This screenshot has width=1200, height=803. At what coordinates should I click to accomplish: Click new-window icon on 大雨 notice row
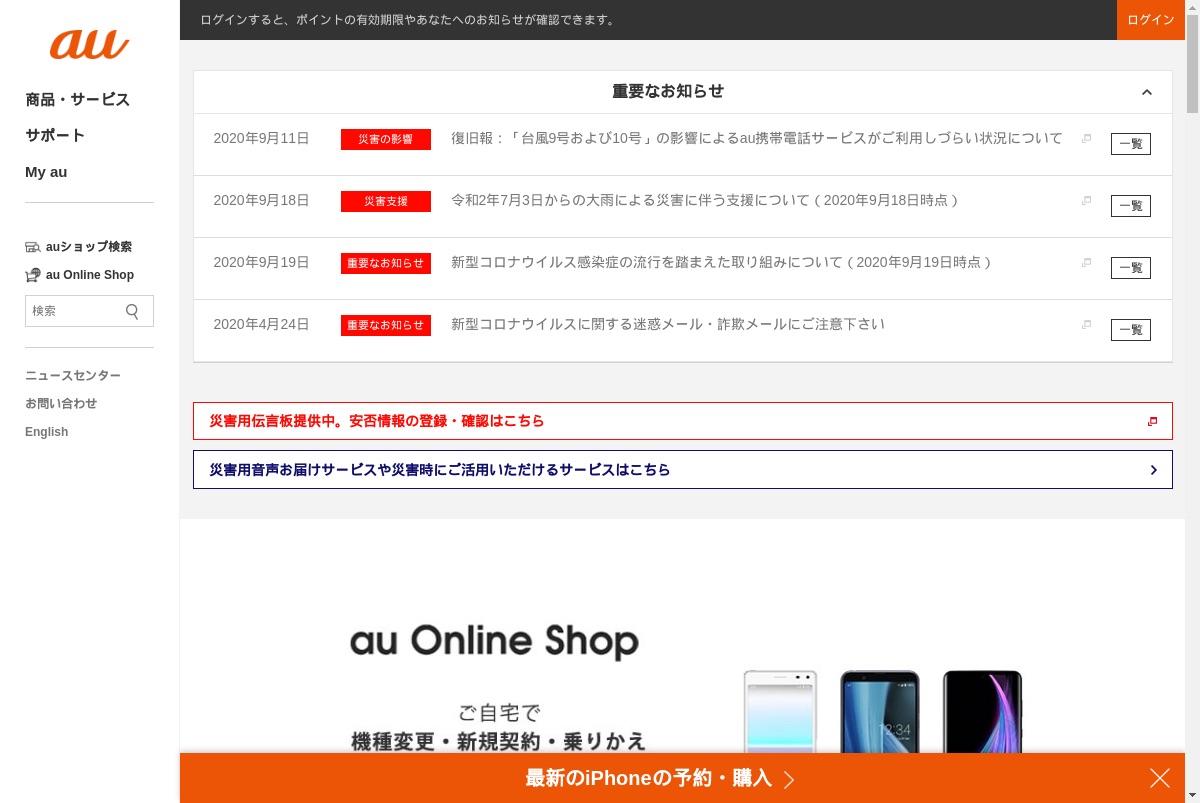click(x=1086, y=200)
